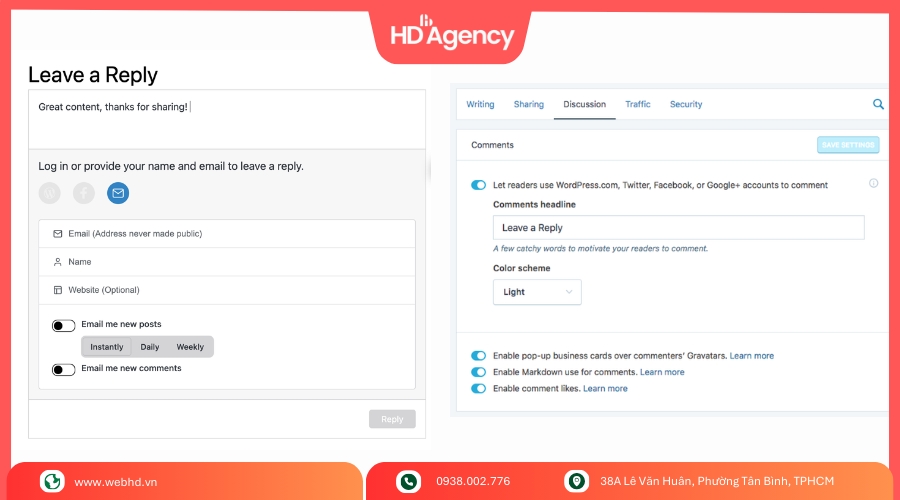
Task: Click the Save Settings button
Action: [x=848, y=145]
